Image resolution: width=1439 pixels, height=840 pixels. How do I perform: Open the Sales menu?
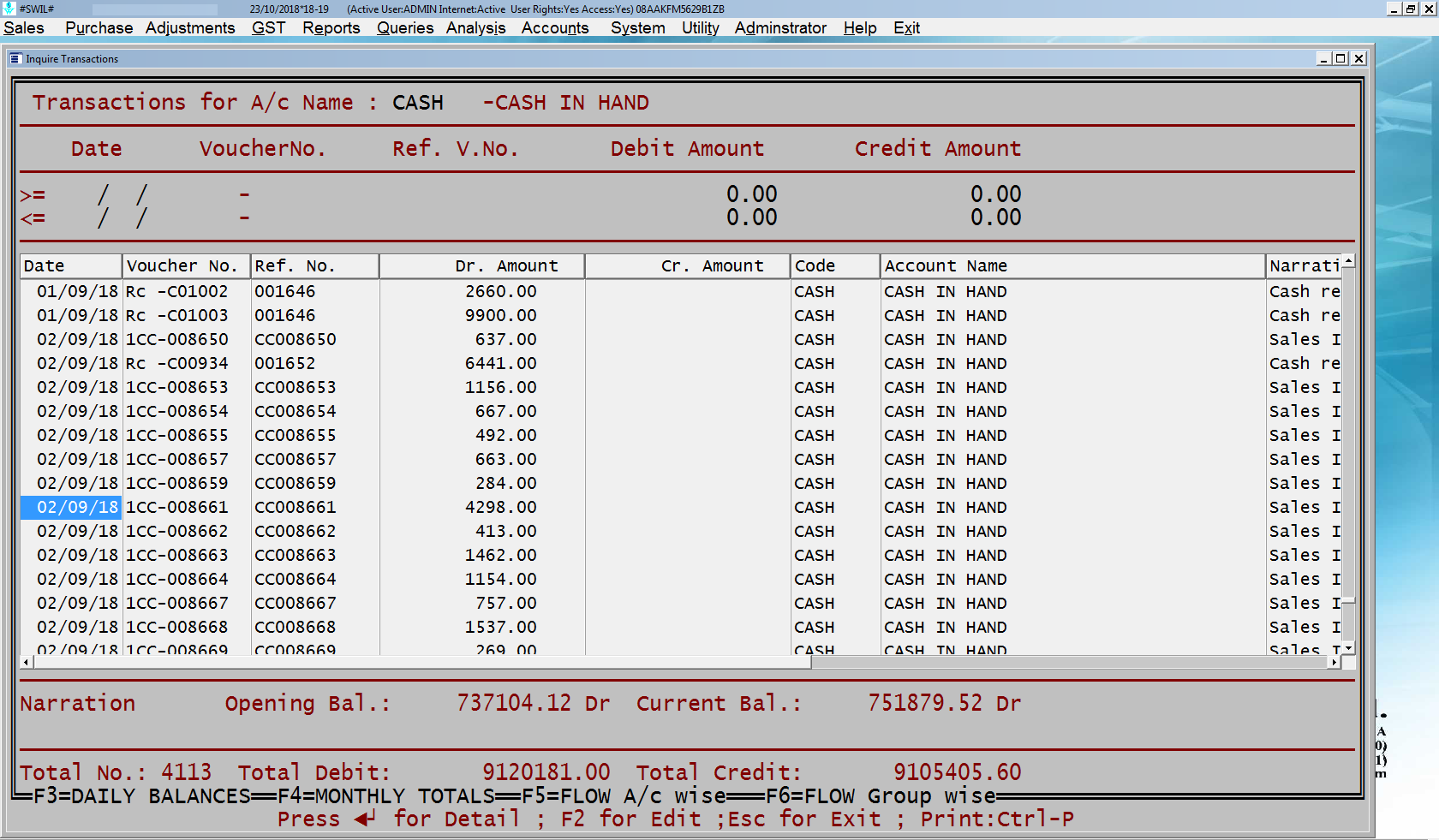pyautogui.click(x=24, y=27)
